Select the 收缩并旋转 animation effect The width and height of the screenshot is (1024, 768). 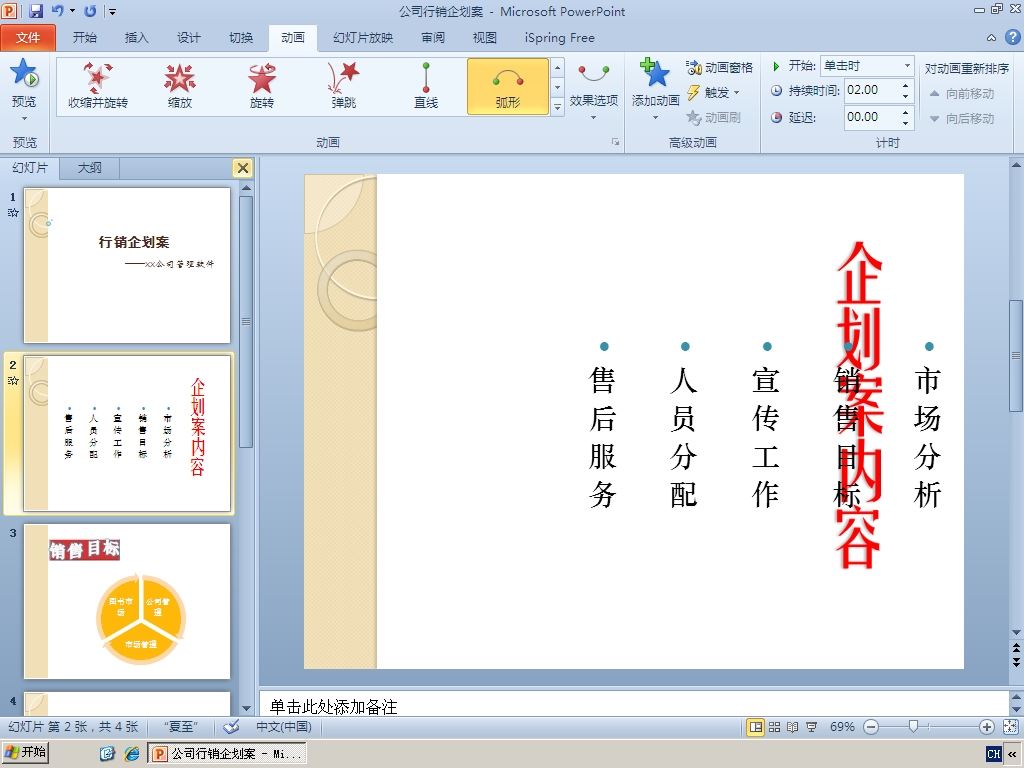pyautogui.click(x=98, y=86)
